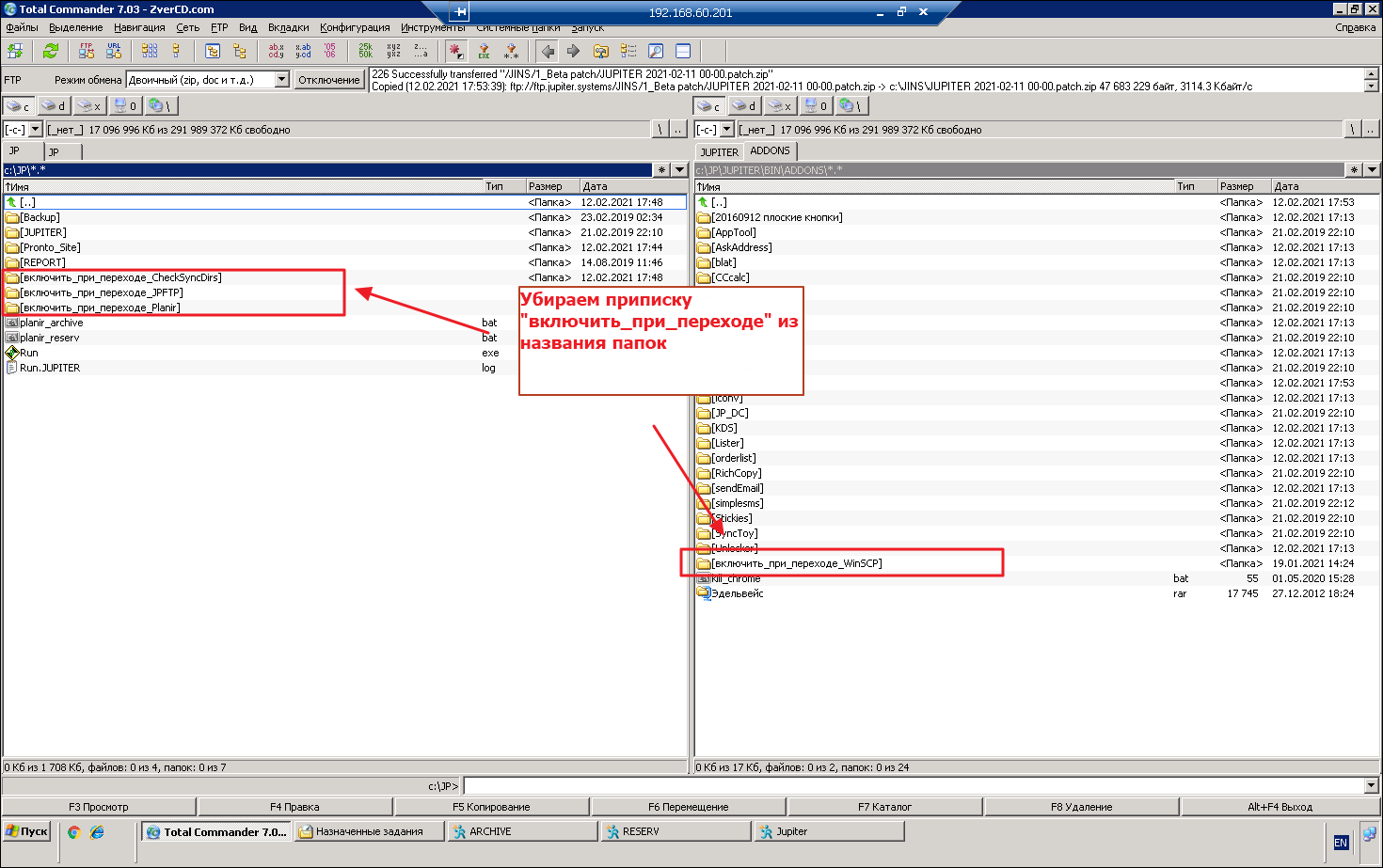Image resolution: width=1383 pixels, height=868 pixels.
Task: Select folder [включить_при_переходе_WinSCP] in right panel
Action: (797, 563)
